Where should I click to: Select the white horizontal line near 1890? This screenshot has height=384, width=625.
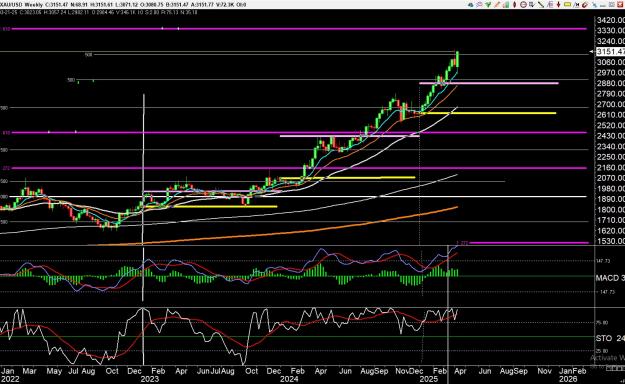tap(299, 197)
